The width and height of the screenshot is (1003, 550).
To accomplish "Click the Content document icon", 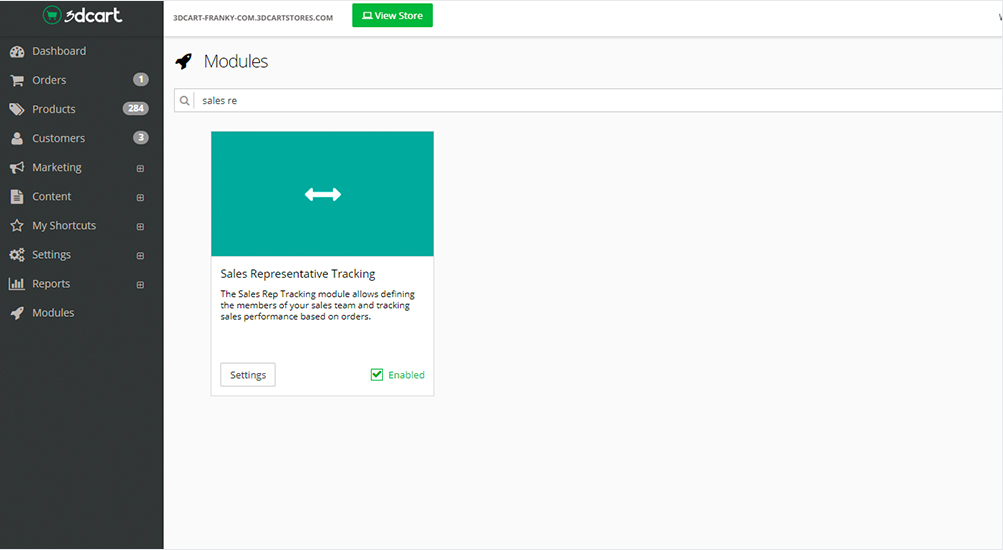I will tap(17, 197).
